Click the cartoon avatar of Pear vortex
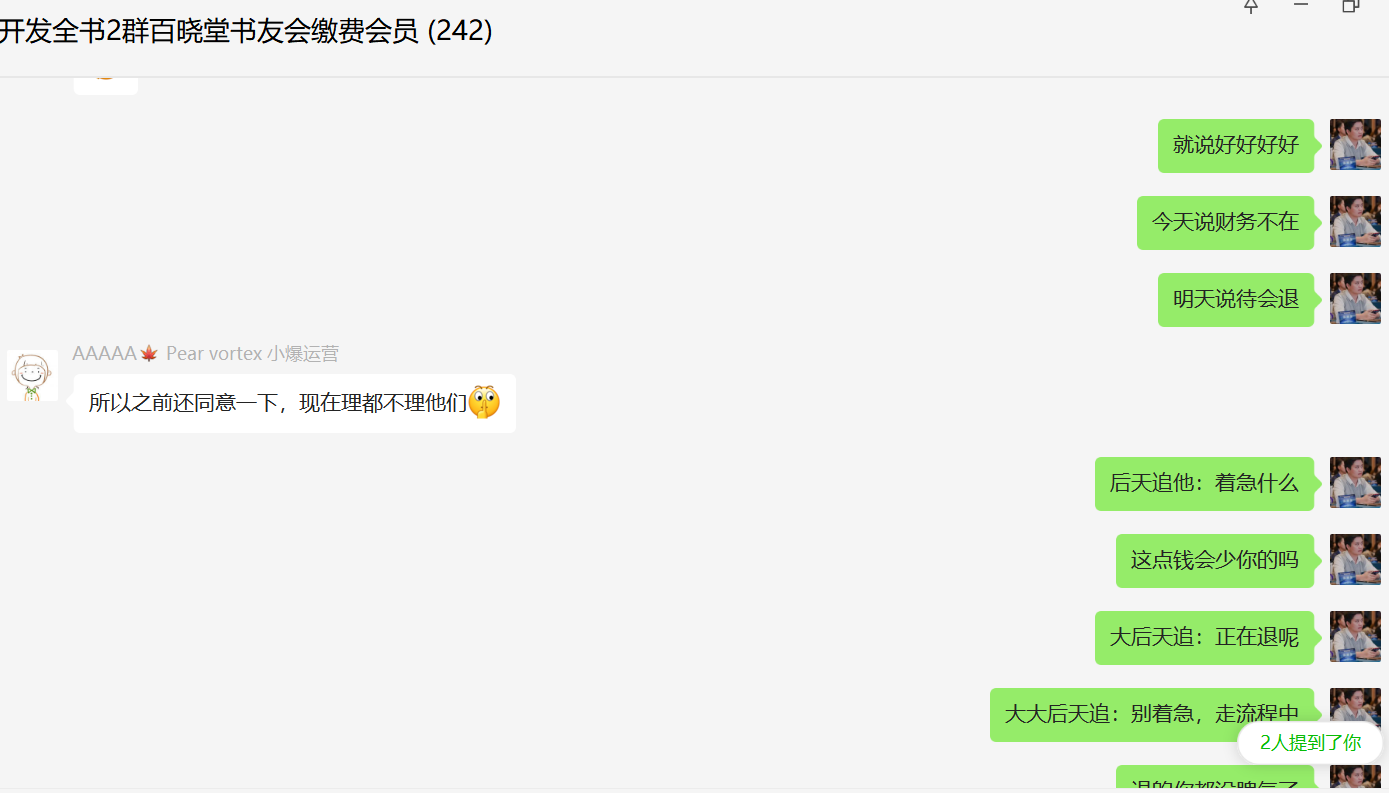This screenshot has height=793, width=1389. [32, 375]
